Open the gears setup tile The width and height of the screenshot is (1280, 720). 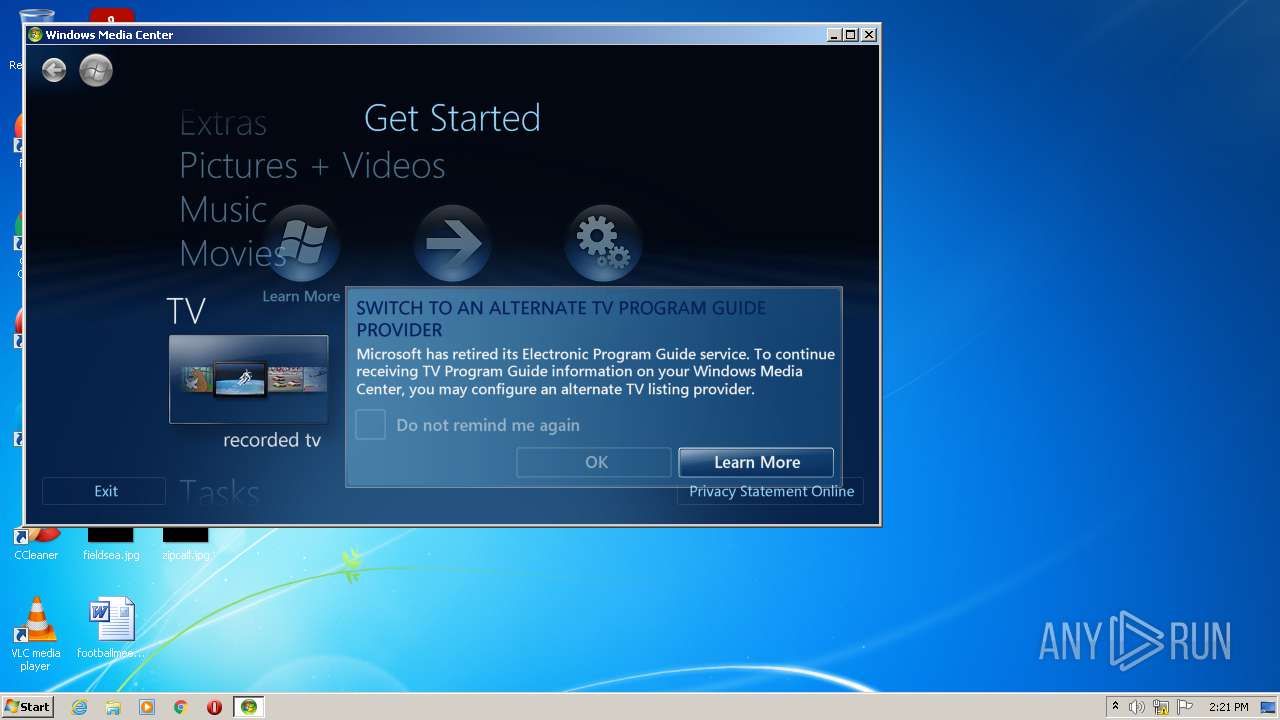(x=603, y=243)
